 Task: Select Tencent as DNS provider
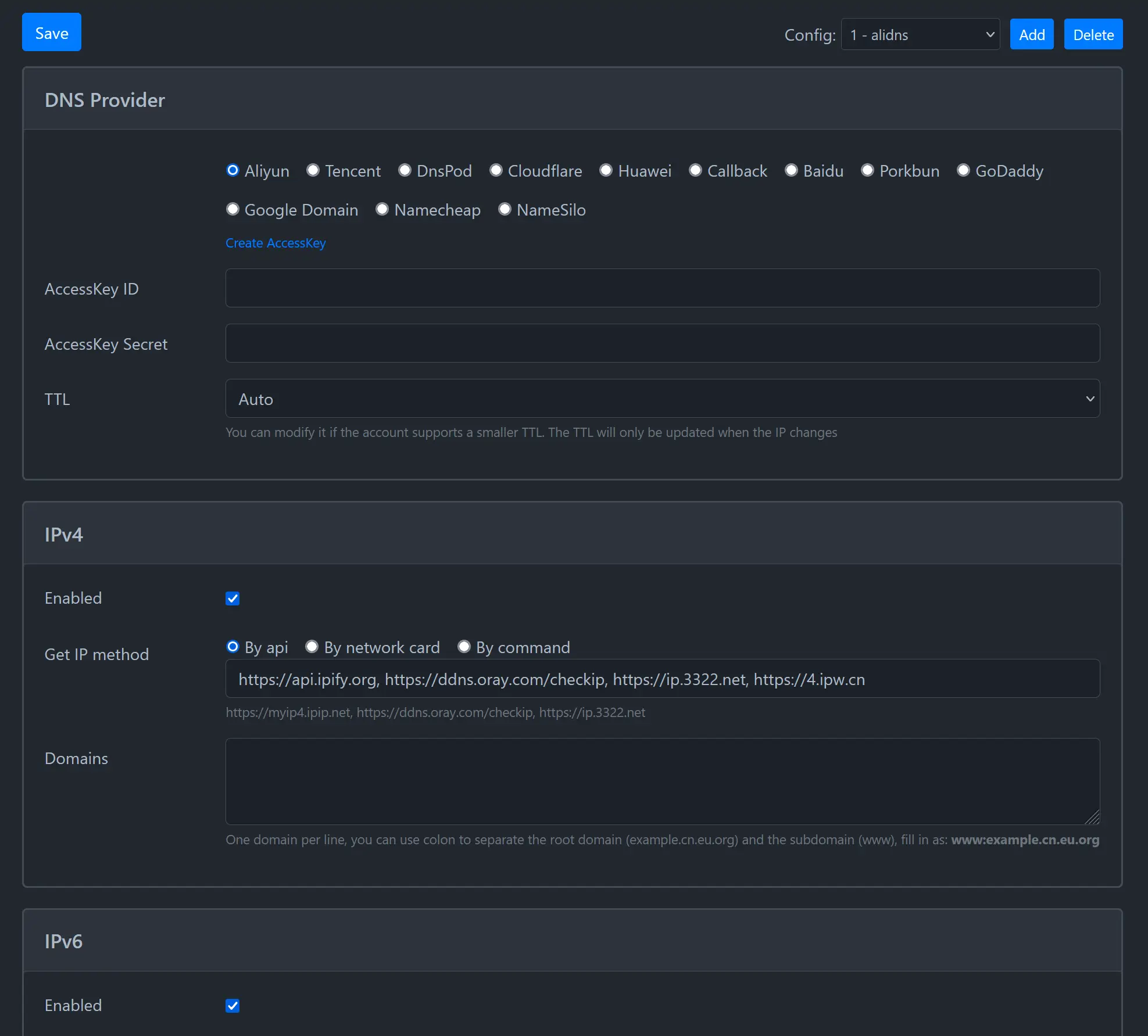[313, 170]
